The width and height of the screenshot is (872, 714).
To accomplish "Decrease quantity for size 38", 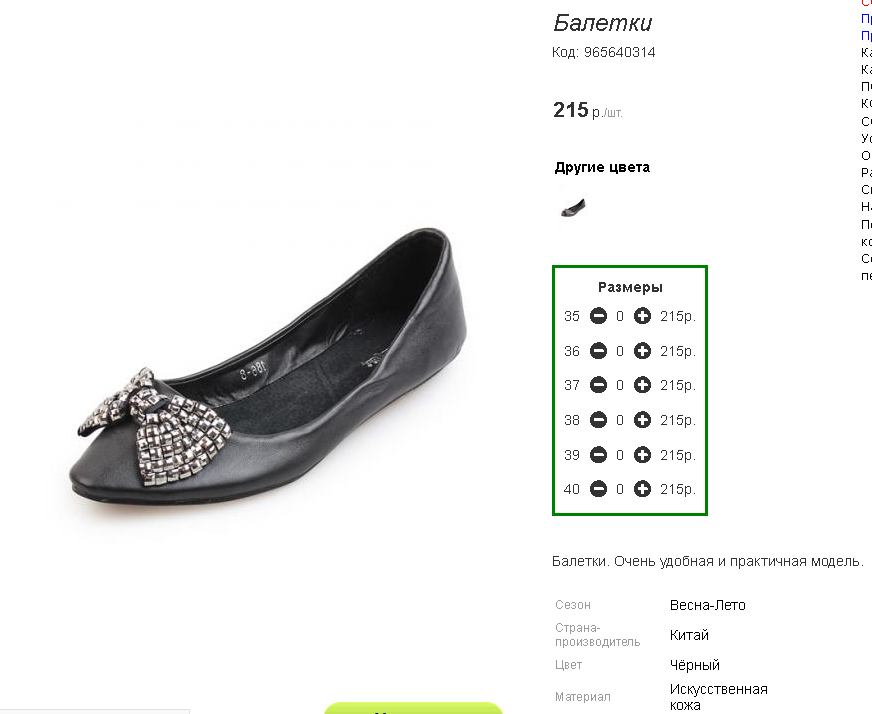I will pyautogui.click(x=598, y=420).
